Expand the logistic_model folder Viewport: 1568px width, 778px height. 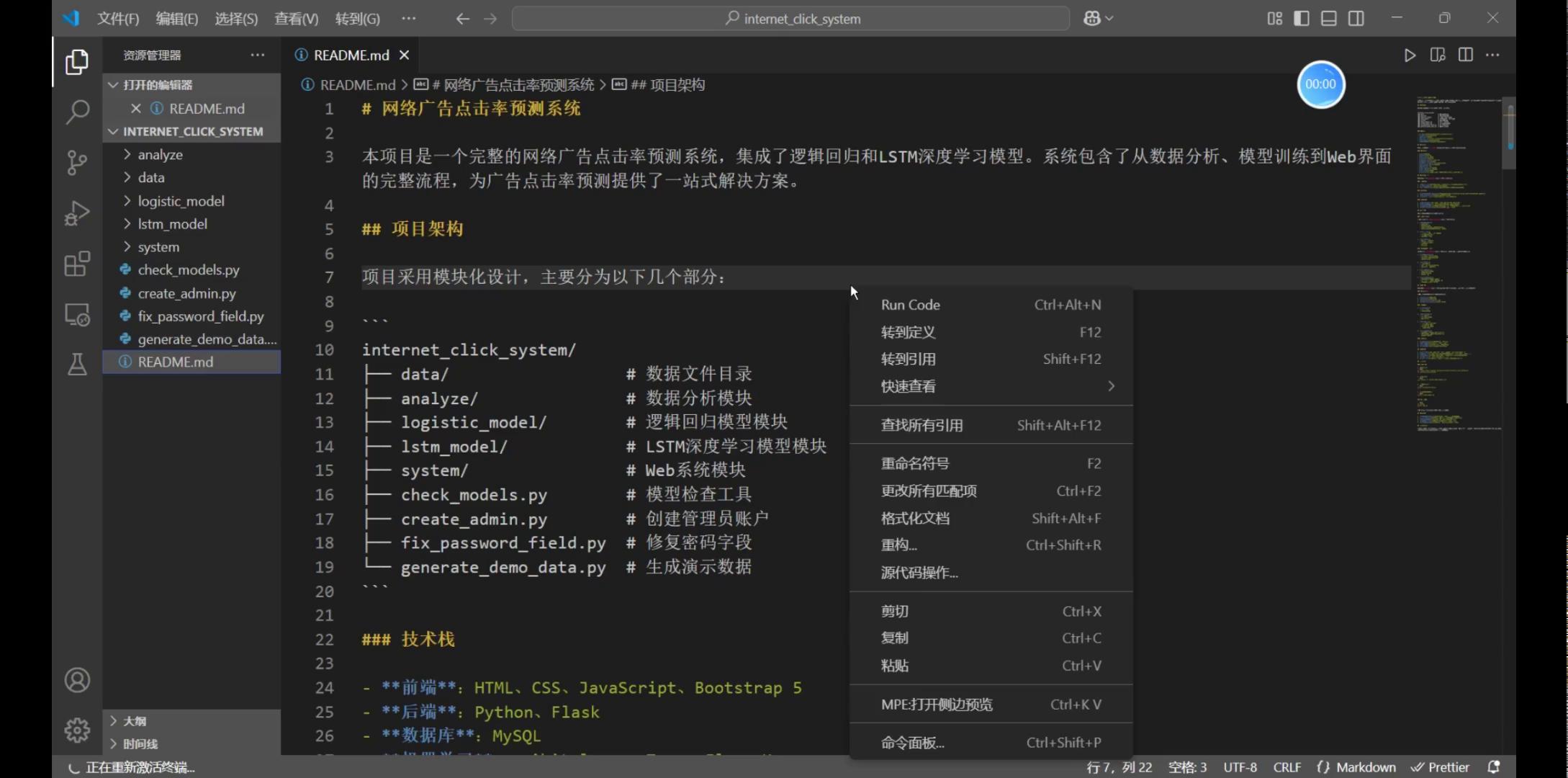[192, 201]
